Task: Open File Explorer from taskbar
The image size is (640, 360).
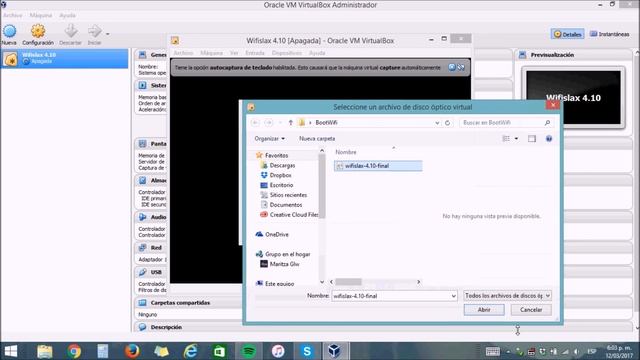Action: (44, 351)
